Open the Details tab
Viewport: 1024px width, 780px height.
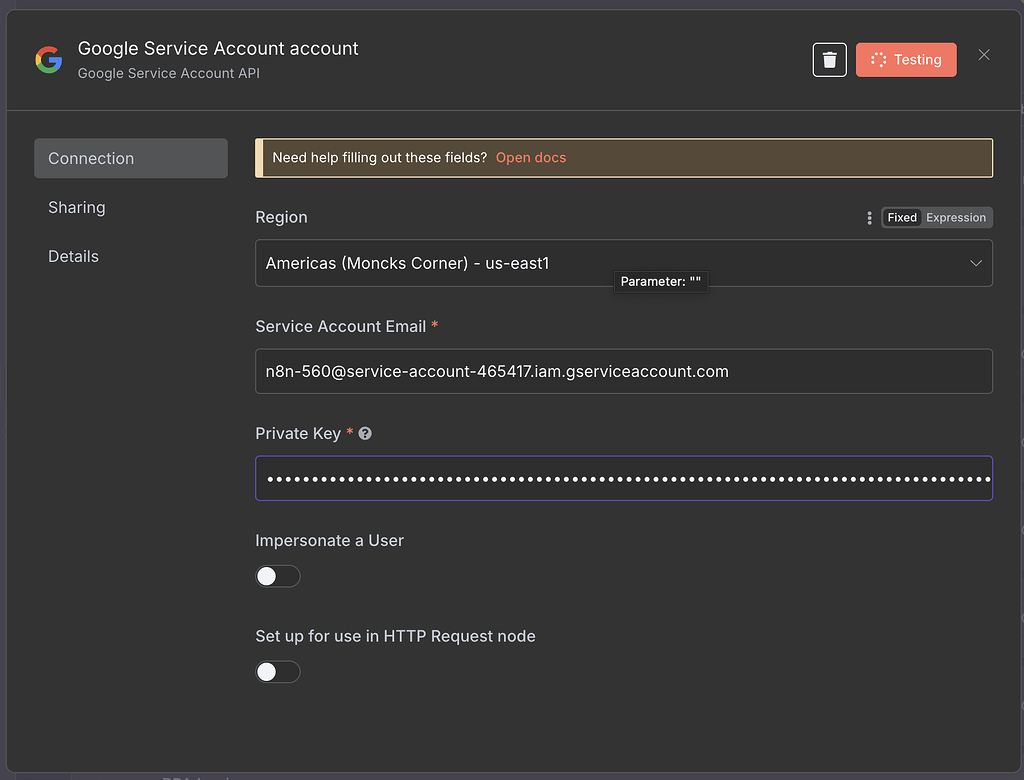[x=73, y=256]
